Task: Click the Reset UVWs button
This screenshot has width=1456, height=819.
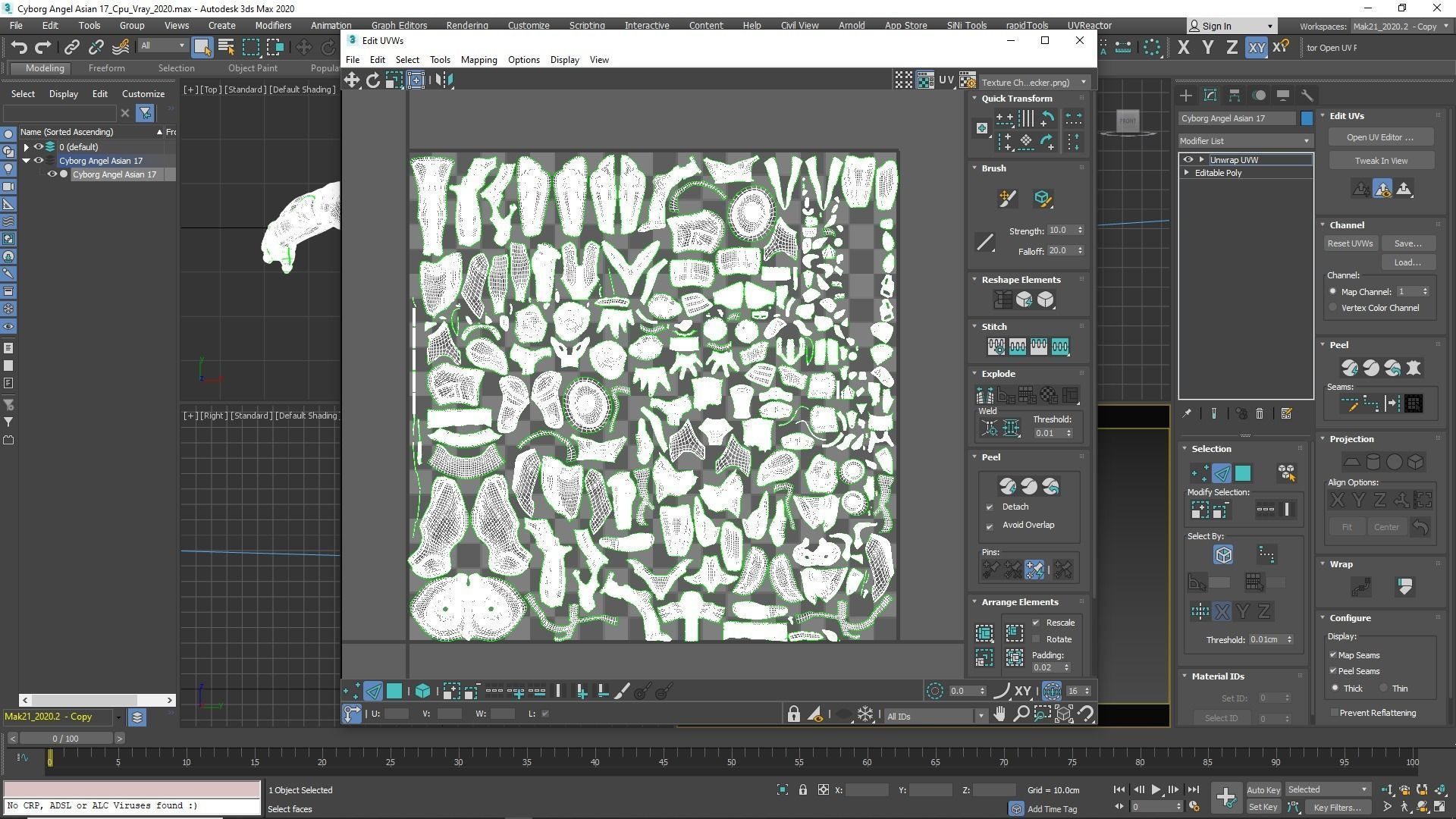Action: [1350, 243]
